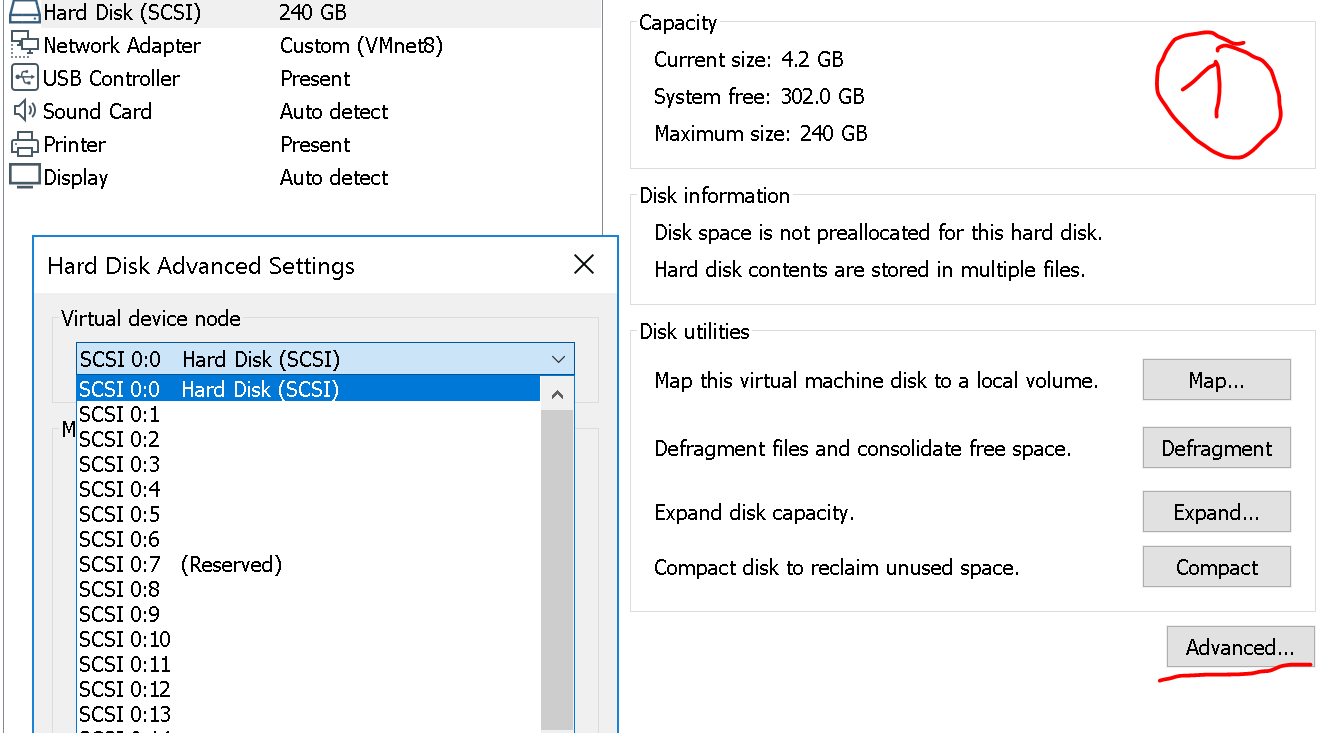Select the USB Controller icon

click(x=25, y=78)
